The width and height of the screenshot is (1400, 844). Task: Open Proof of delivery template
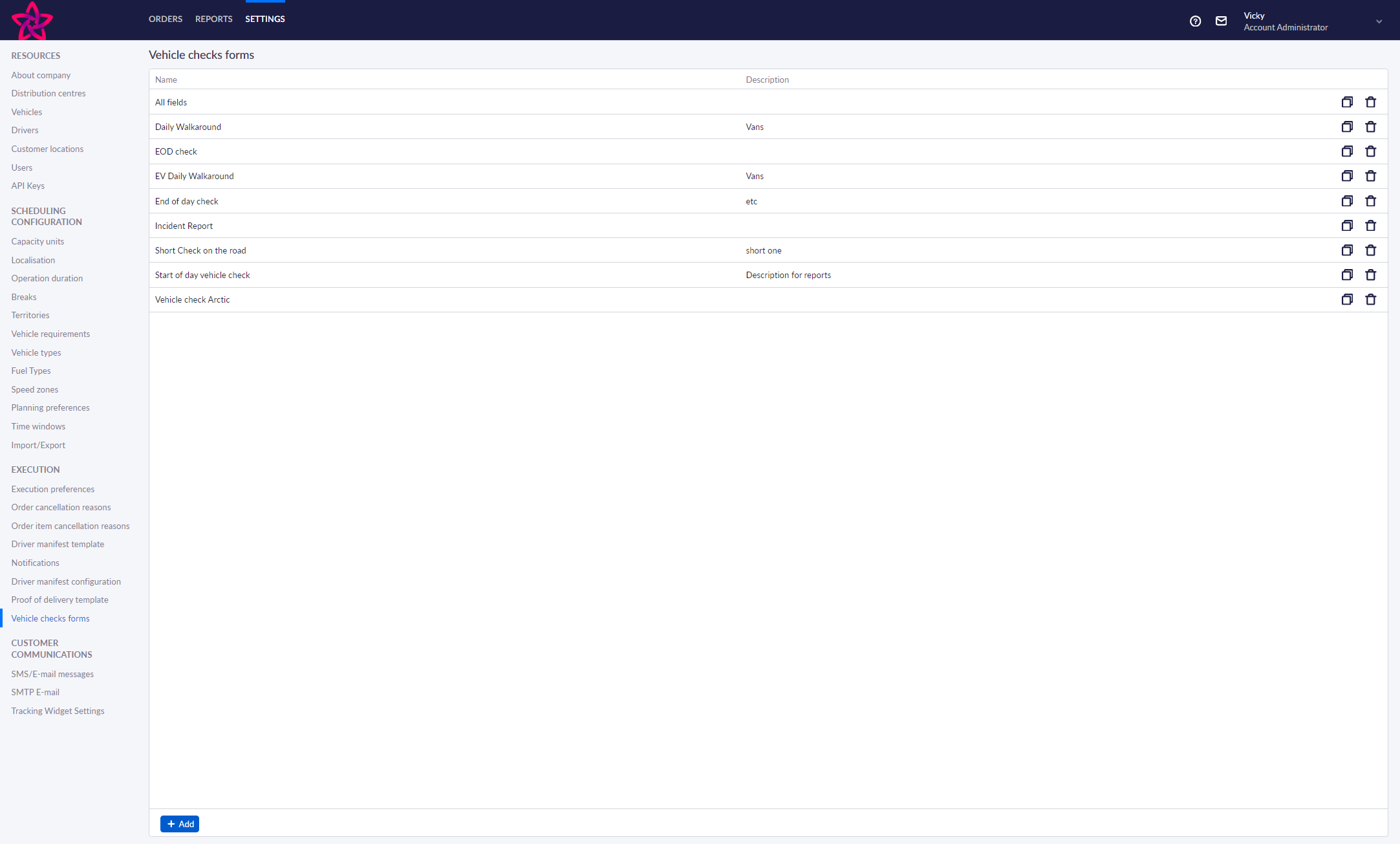click(x=59, y=600)
